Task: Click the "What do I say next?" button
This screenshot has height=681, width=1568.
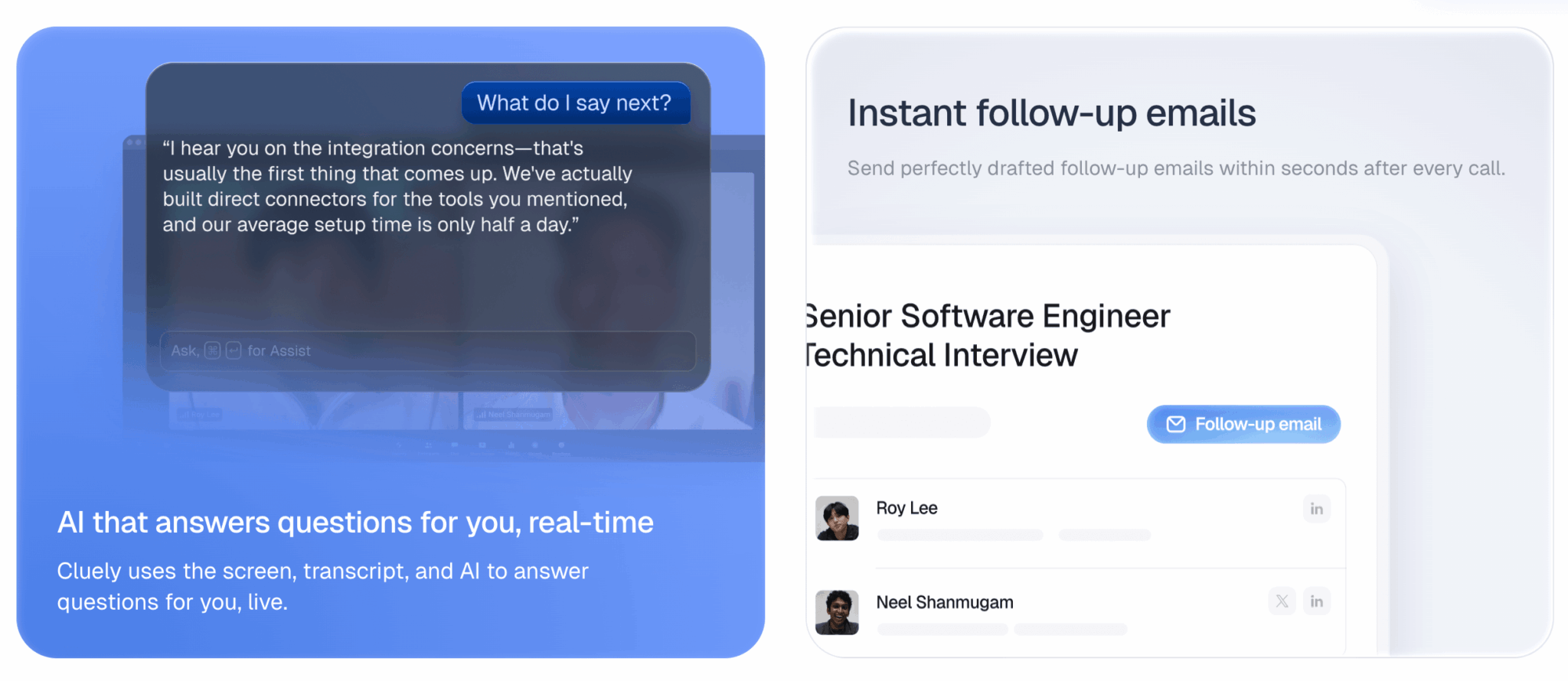Action: (575, 103)
